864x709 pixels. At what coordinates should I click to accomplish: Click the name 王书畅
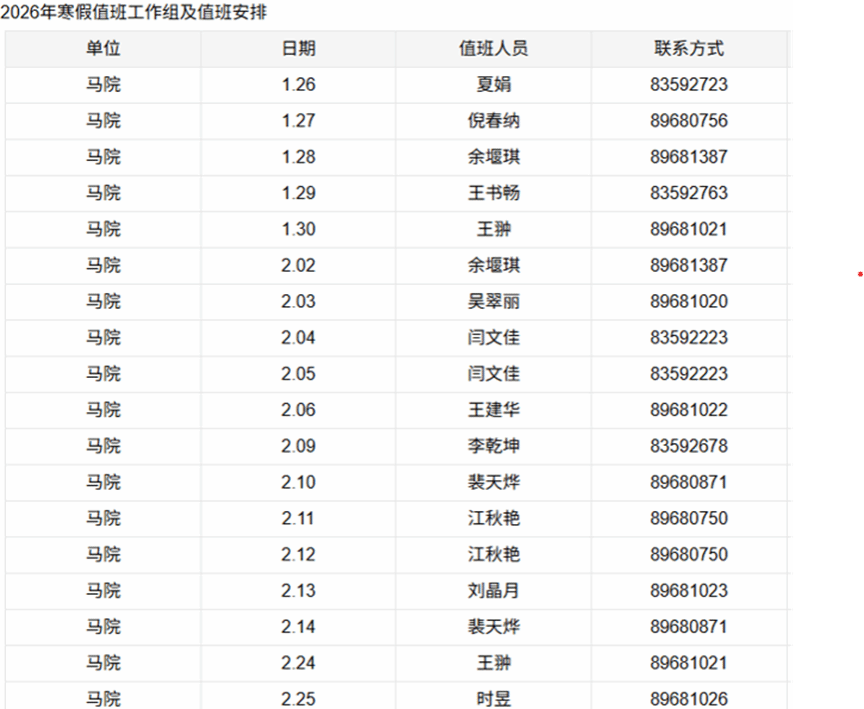click(493, 193)
